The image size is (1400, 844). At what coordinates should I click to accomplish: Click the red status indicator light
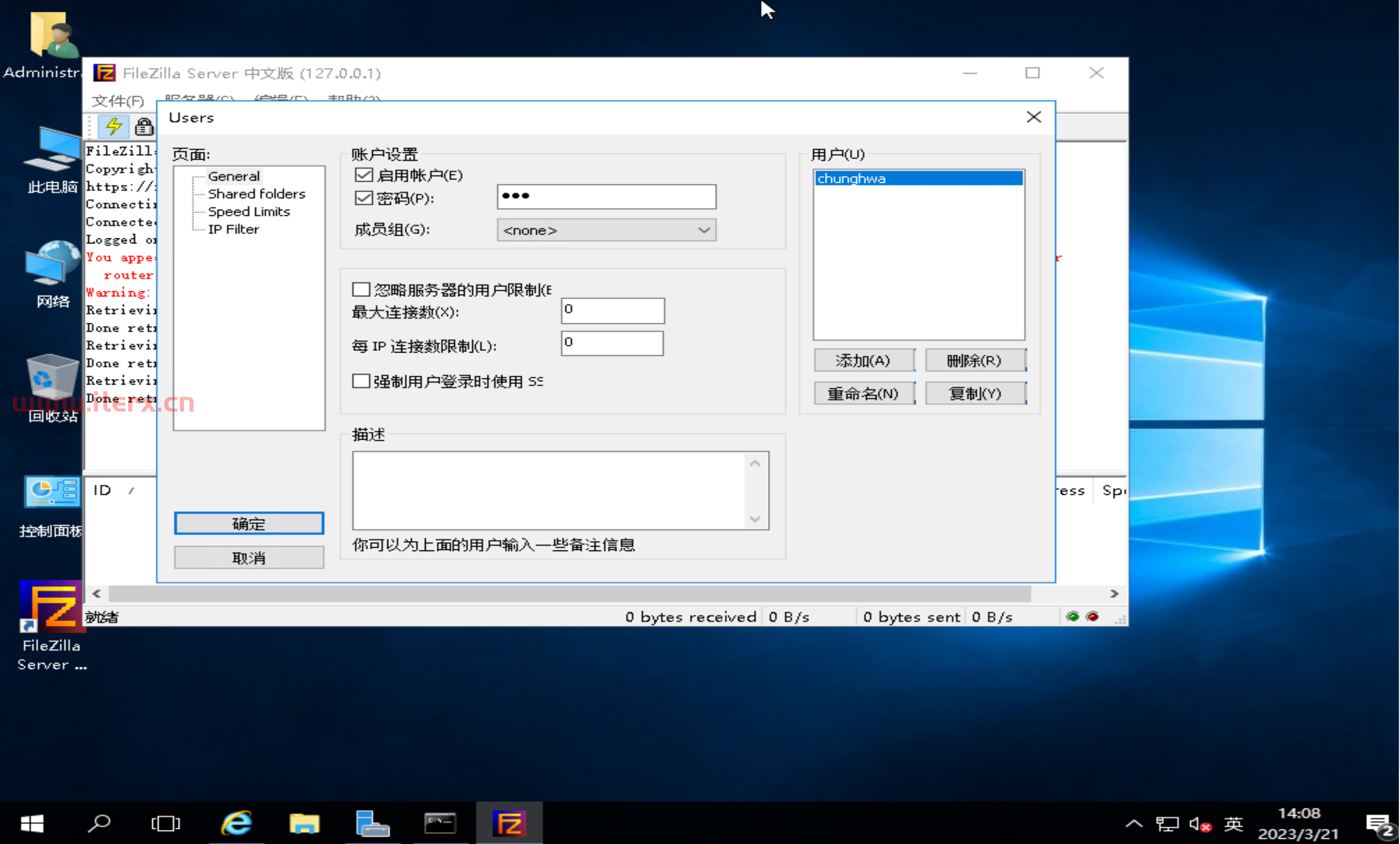tap(1092, 617)
